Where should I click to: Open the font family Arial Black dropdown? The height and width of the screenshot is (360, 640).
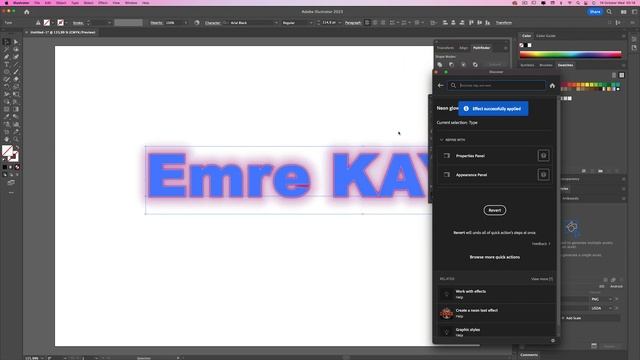tap(276, 23)
